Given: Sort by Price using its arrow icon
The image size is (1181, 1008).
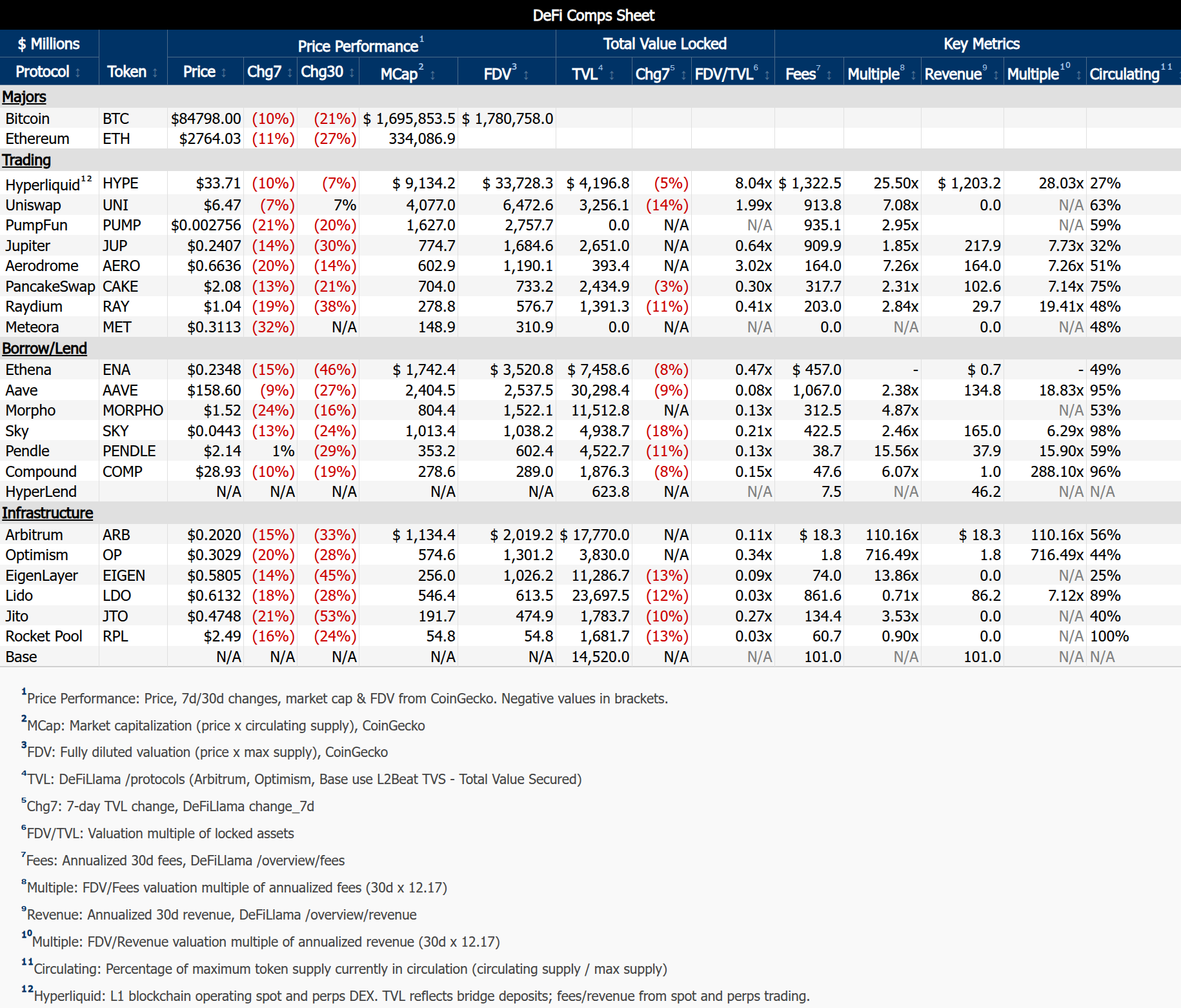Looking at the screenshot, I should [224, 73].
